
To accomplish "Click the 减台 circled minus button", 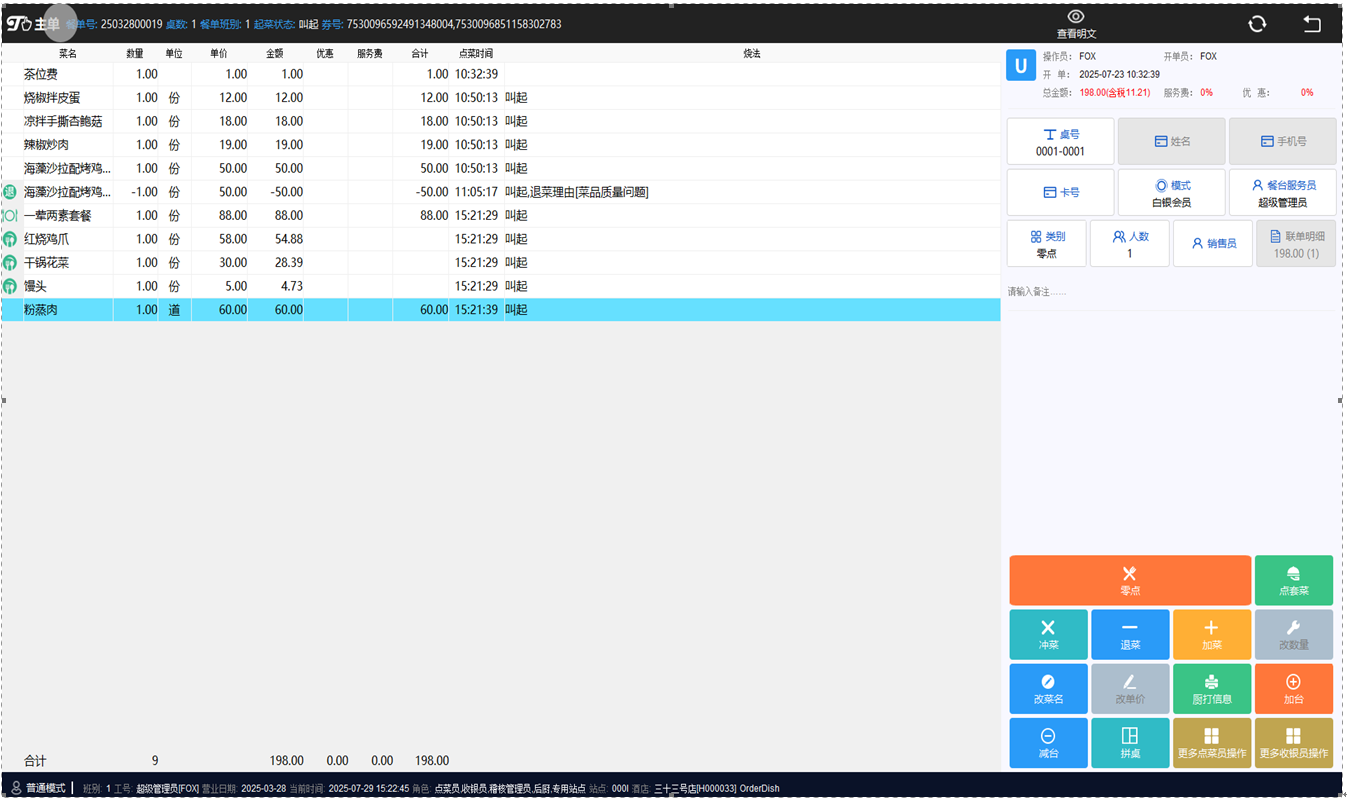I will click(1048, 743).
